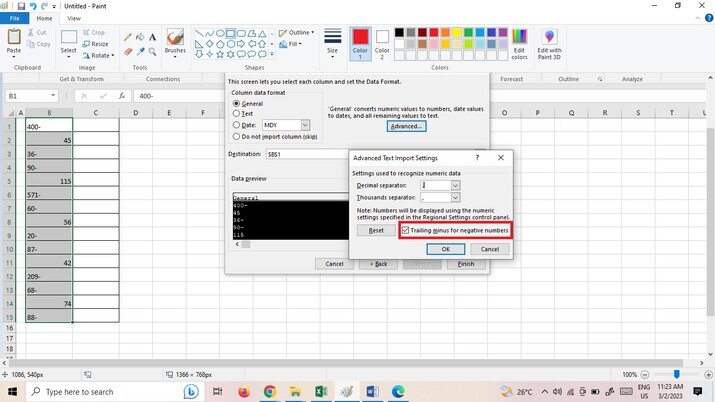Open Word from the taskbar
The height and width of the screenshot is (402, 715).
[372, 392]
